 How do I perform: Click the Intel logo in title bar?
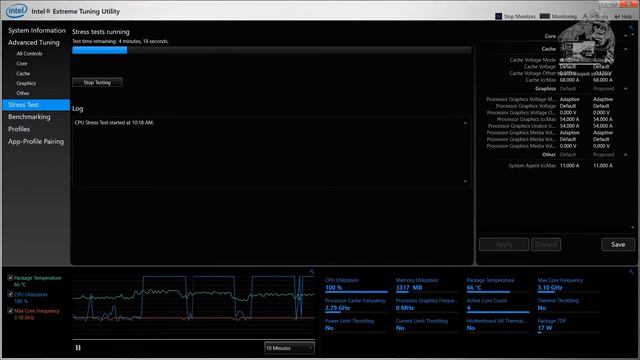pos(17,11)
